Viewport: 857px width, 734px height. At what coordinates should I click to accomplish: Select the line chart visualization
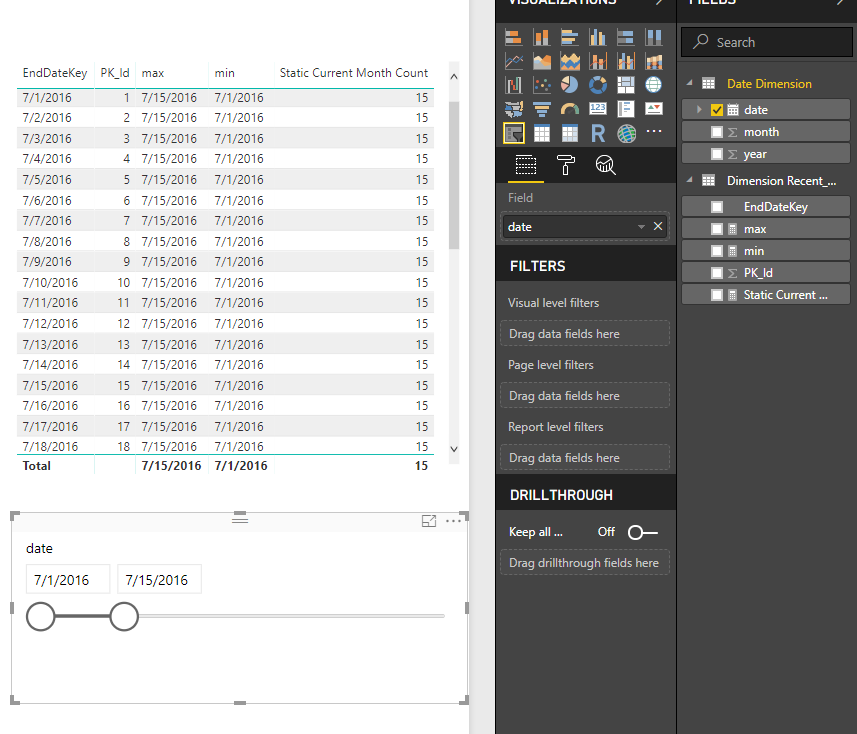[513, 61]
